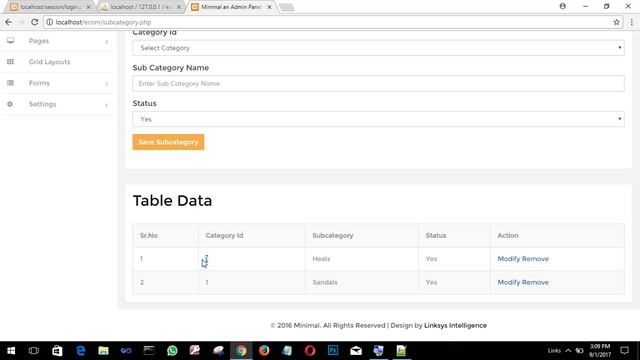The width and height of the screenshot is (640, 360).
Task: Open the Mail app on the taskbar
Action: tap(356, 351)
